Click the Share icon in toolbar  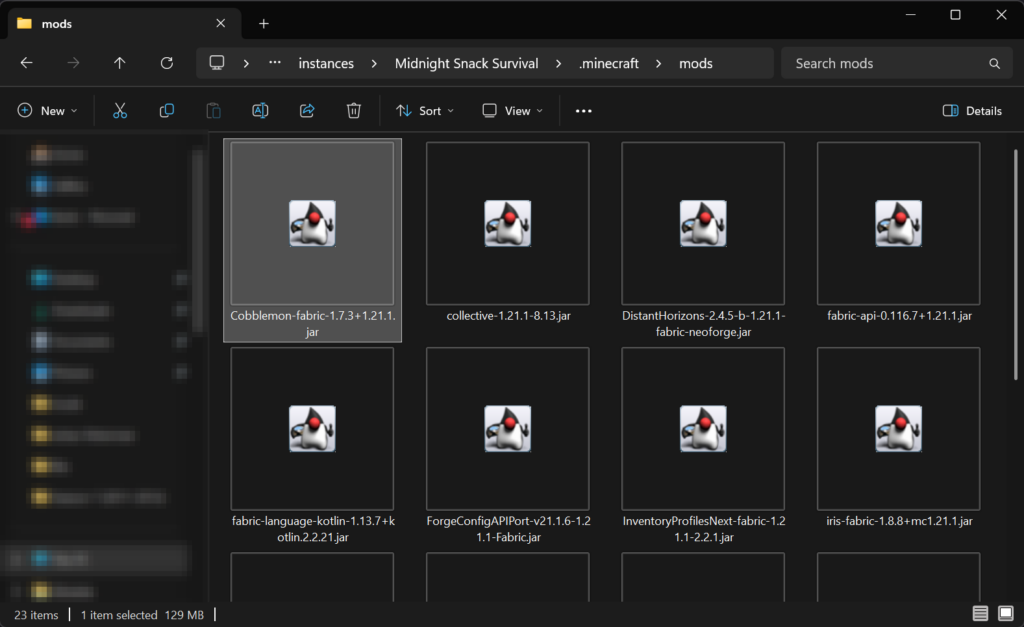[307, 111]
